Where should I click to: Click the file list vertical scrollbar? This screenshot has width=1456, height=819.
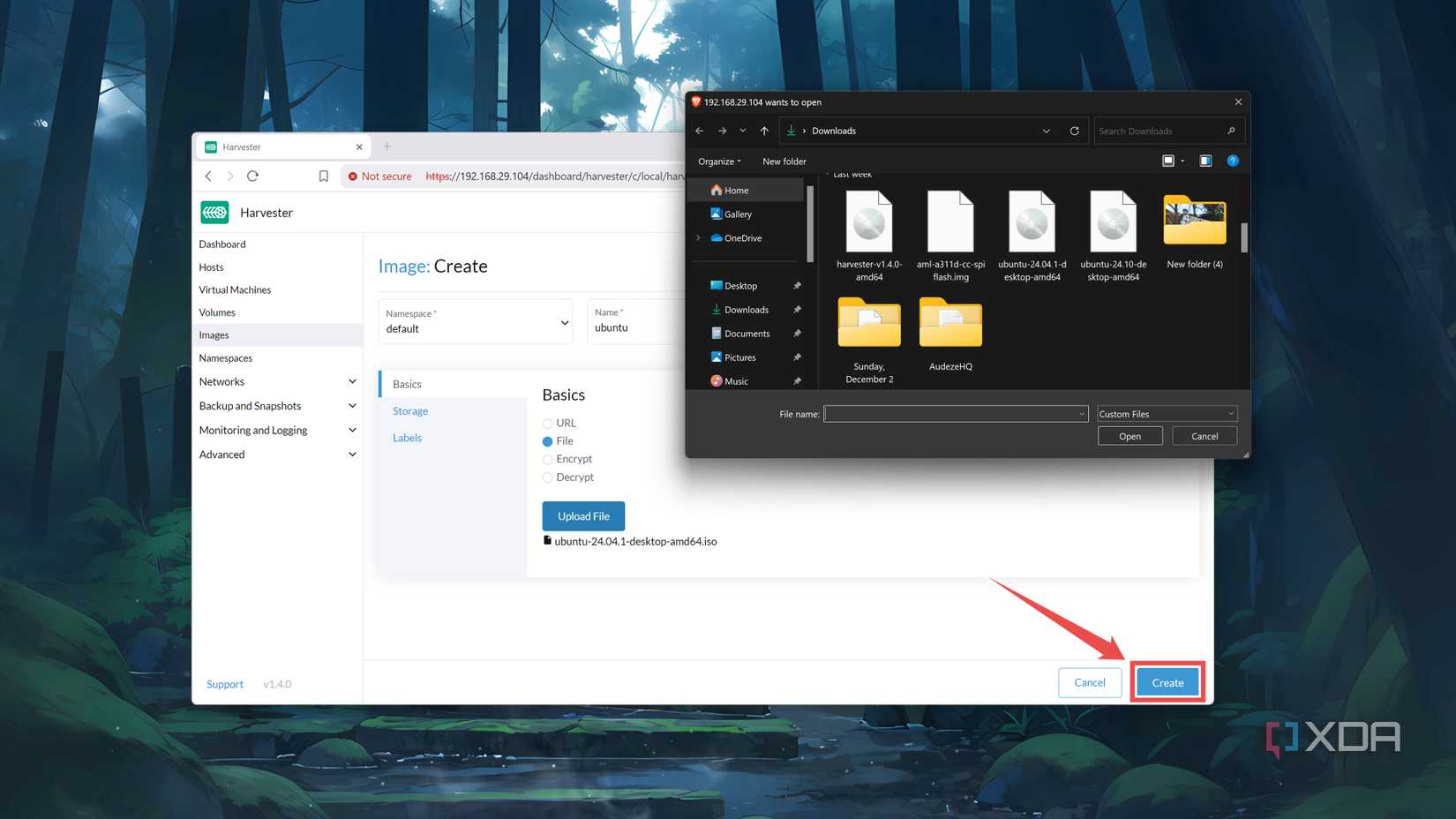[x=1244, y=237]
